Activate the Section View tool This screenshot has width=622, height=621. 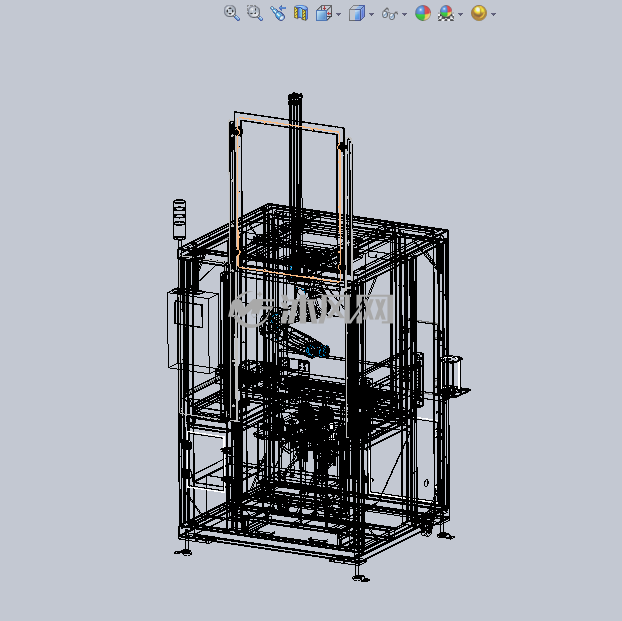(301, 13)
